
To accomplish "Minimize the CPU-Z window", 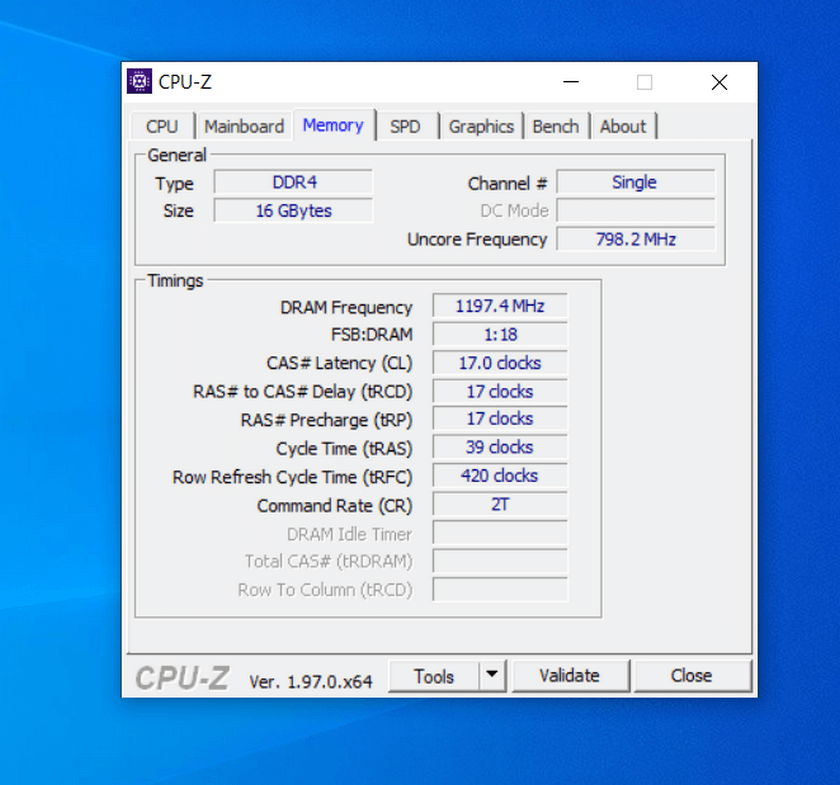I will point(570,82).
